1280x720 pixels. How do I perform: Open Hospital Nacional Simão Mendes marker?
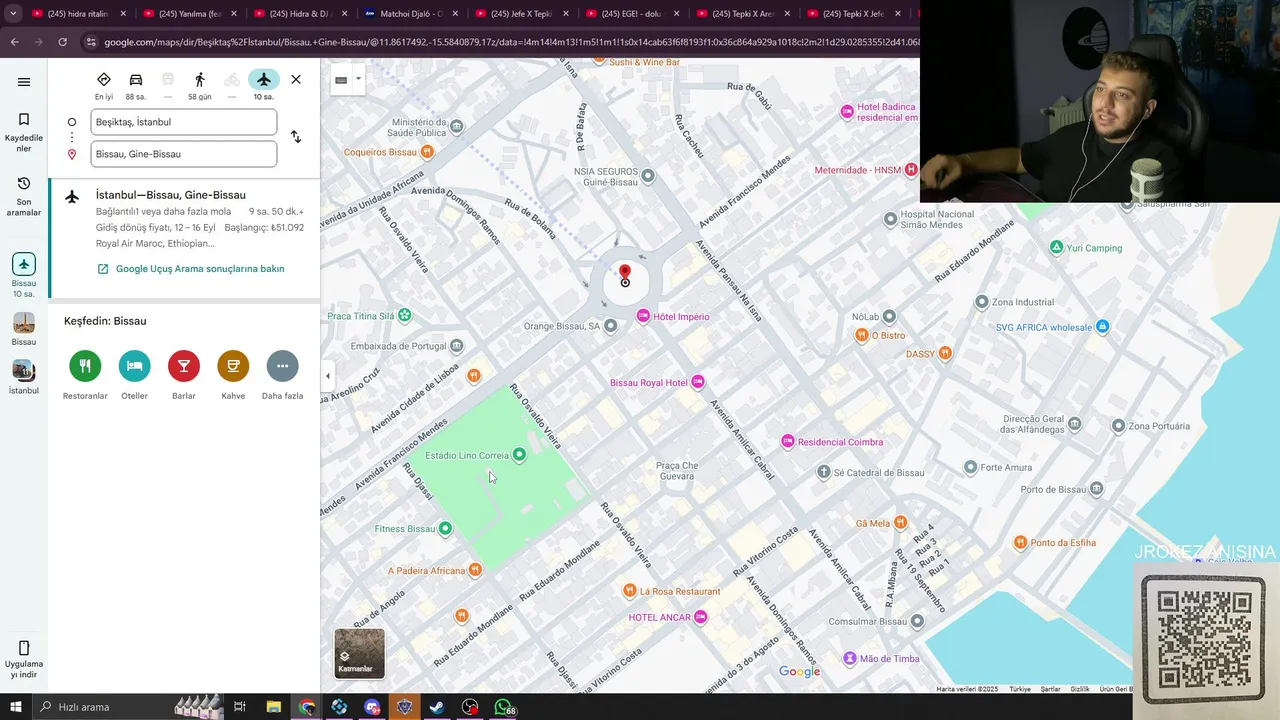tap(890, 219)
